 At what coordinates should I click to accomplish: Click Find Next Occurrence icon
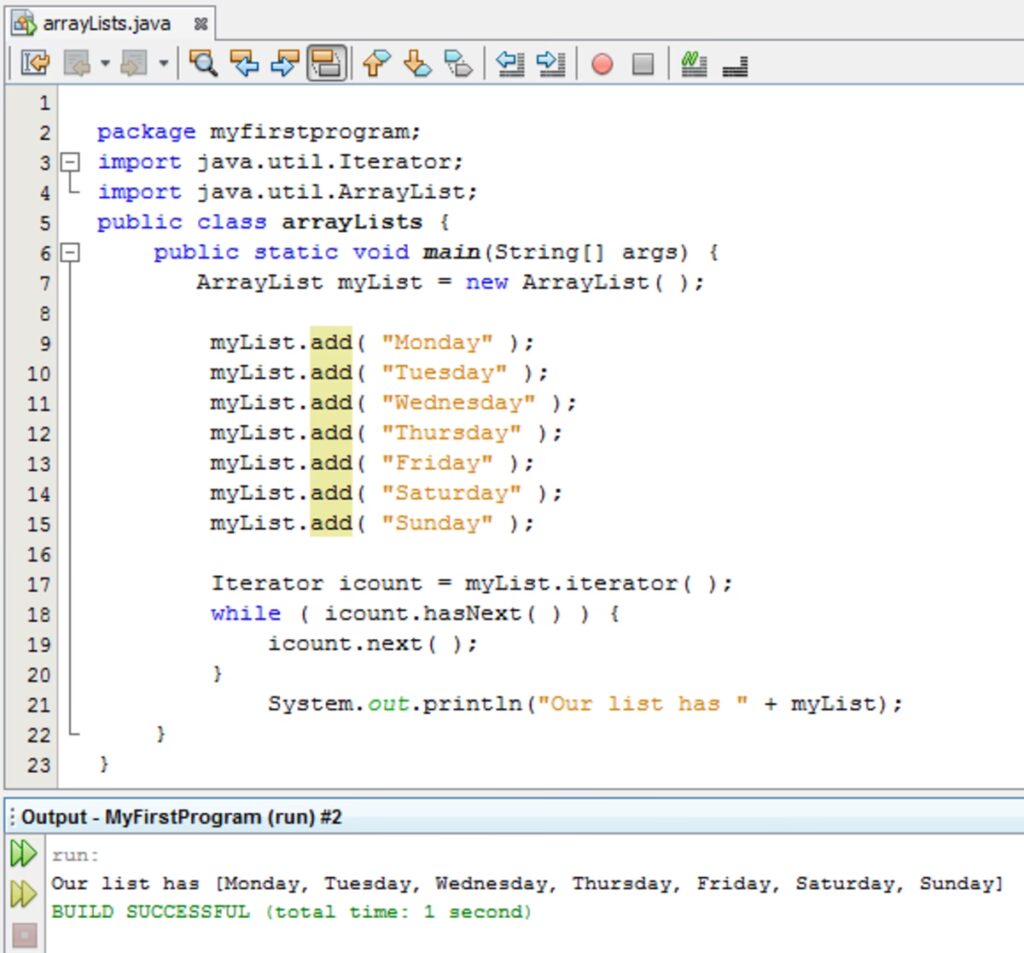coord(285,65)
